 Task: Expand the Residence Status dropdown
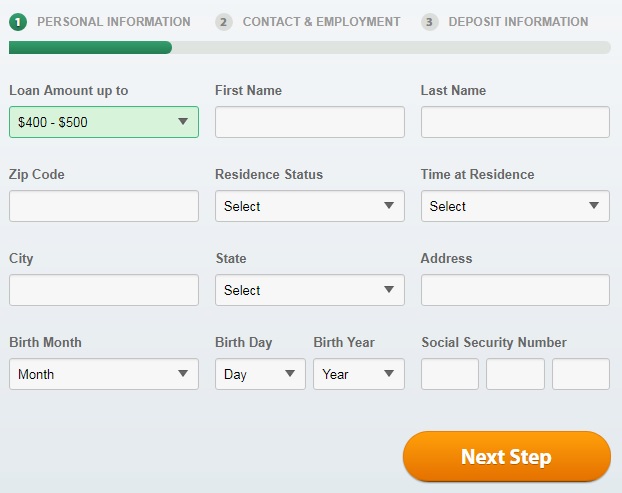[x=310, y=206]
